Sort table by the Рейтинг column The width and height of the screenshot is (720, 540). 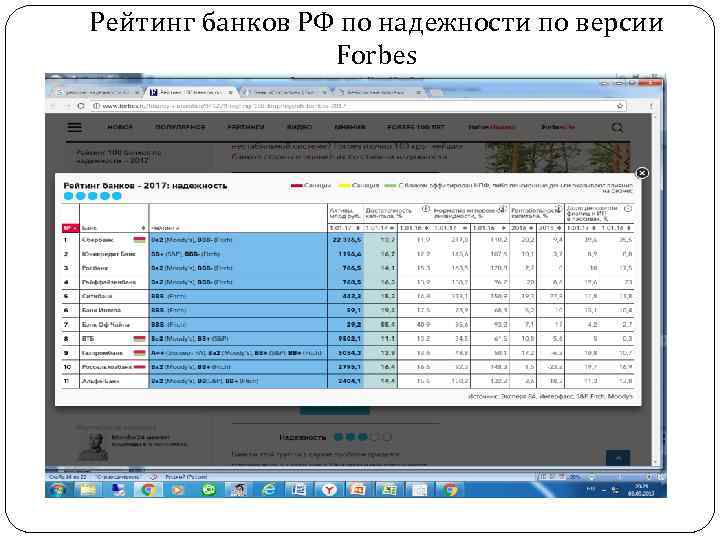tap(238, 228)
